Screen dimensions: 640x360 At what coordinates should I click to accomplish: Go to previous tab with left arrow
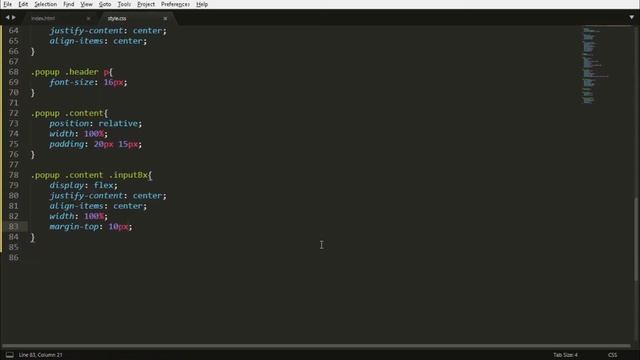[7, 18]
